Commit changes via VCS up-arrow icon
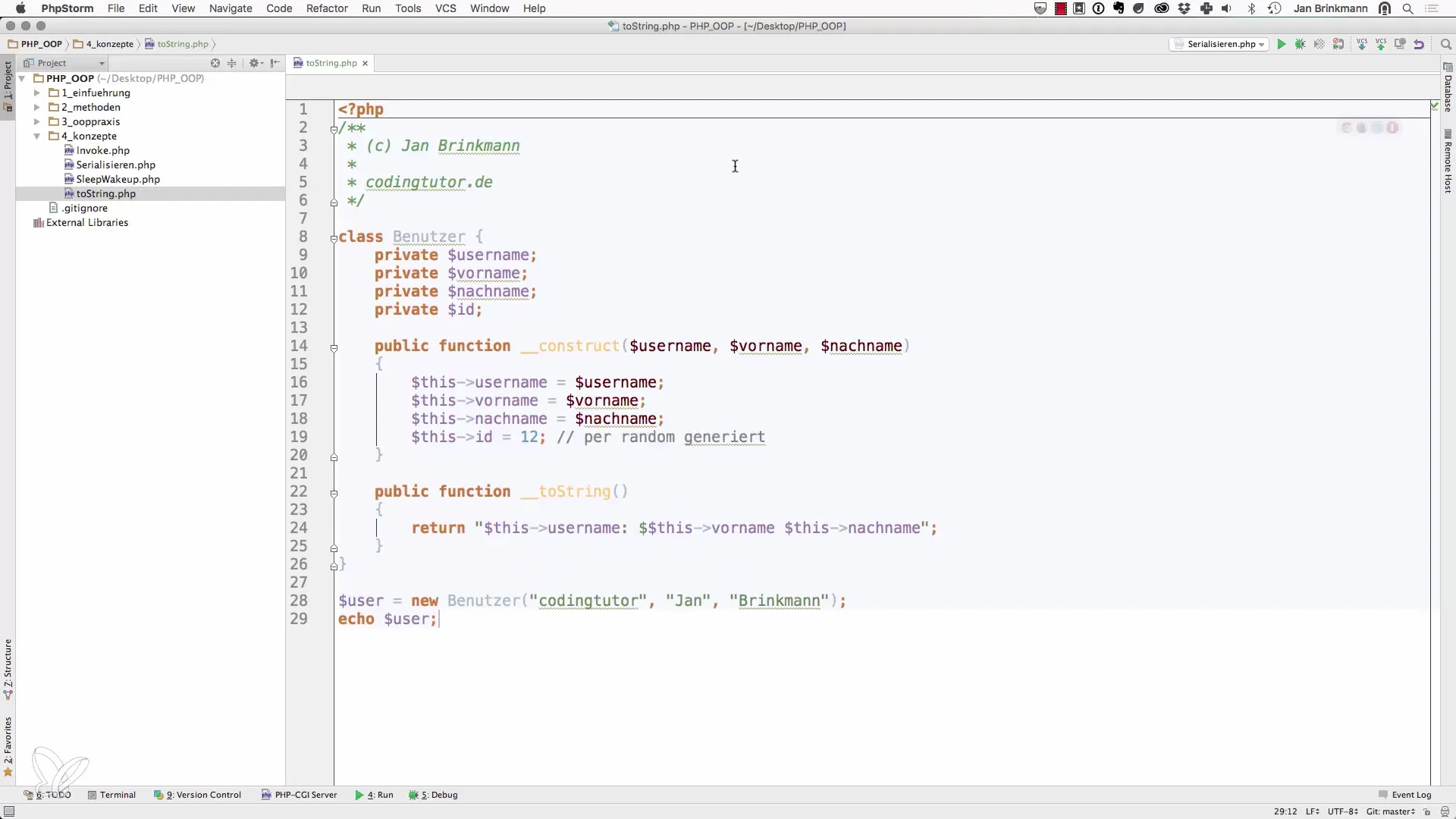 (x=1381, y=44)
